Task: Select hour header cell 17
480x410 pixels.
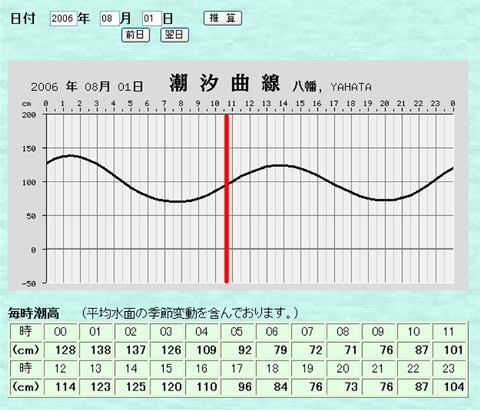Action: click(x=237, y=369)
